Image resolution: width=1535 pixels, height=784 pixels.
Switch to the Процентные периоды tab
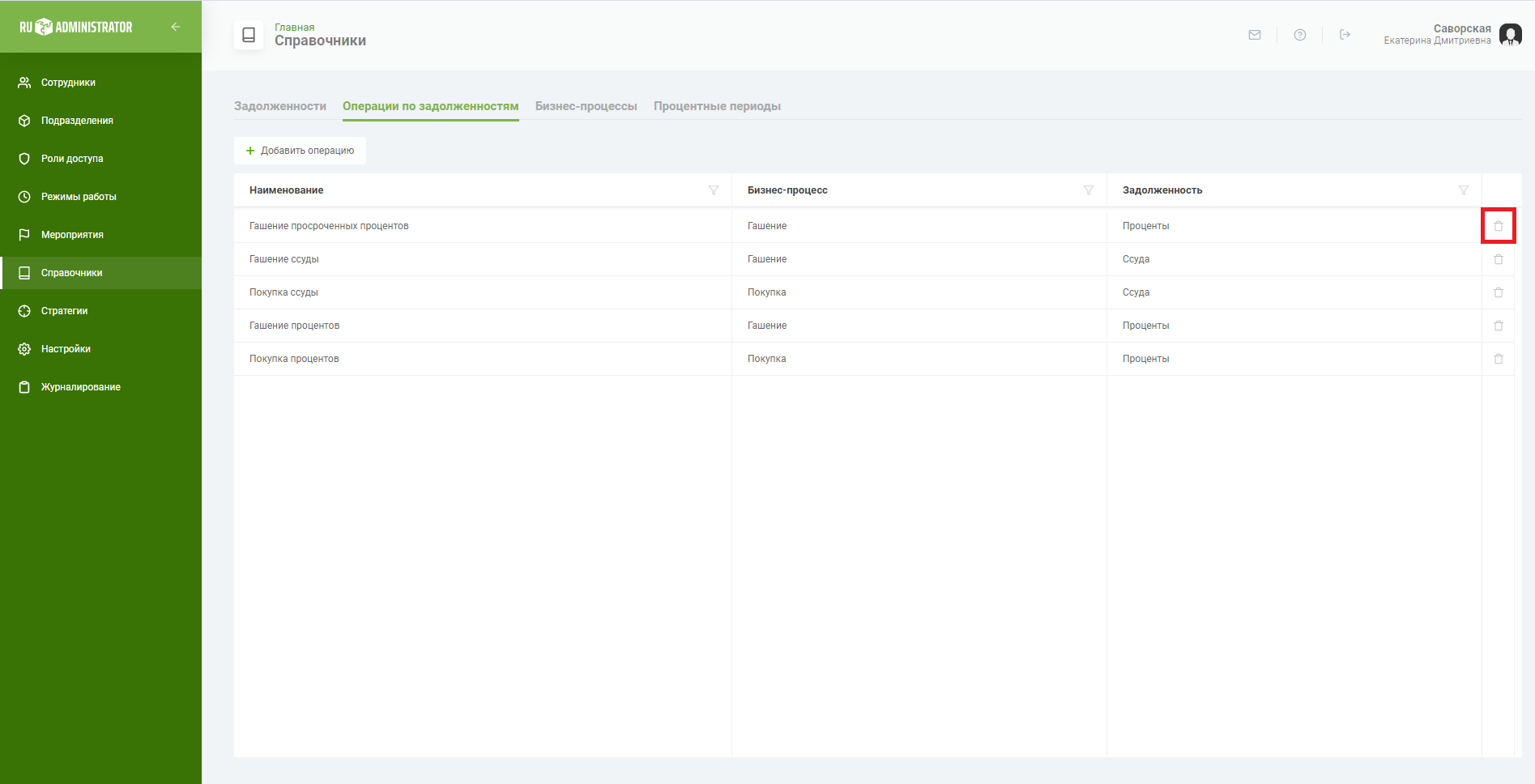pos(717,106)
